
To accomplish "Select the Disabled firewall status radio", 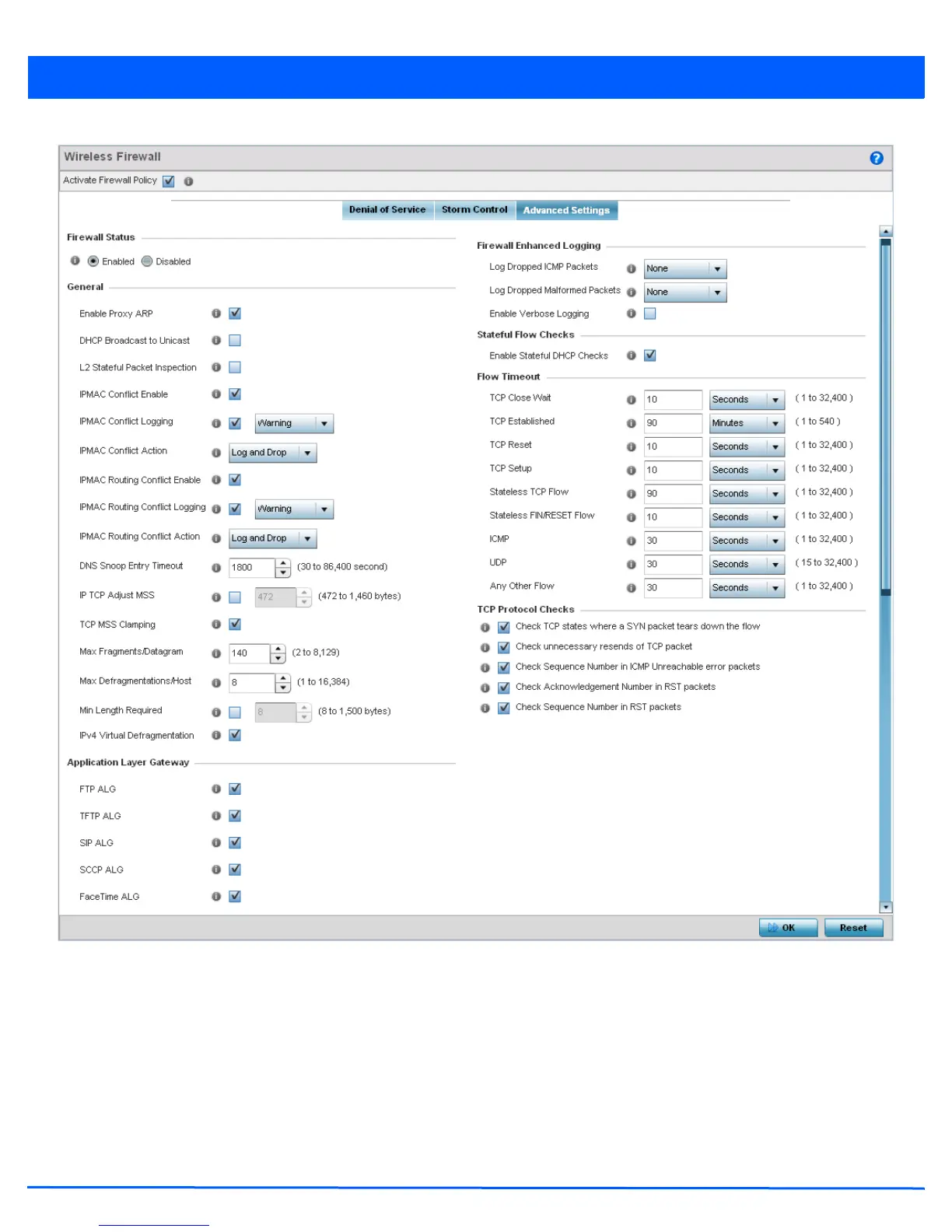I will click(147, 261).
